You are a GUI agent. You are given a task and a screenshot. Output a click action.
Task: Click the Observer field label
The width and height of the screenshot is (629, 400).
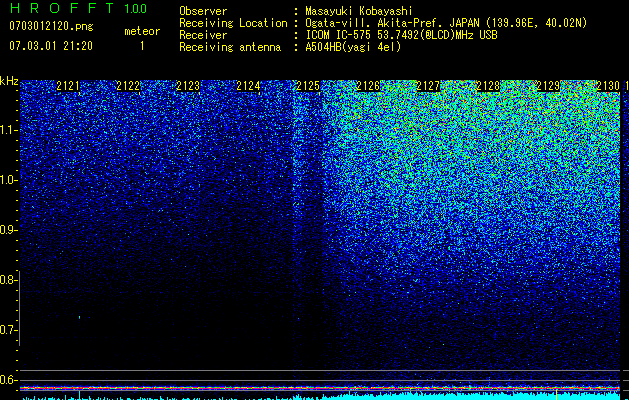(x=203, y=11)
